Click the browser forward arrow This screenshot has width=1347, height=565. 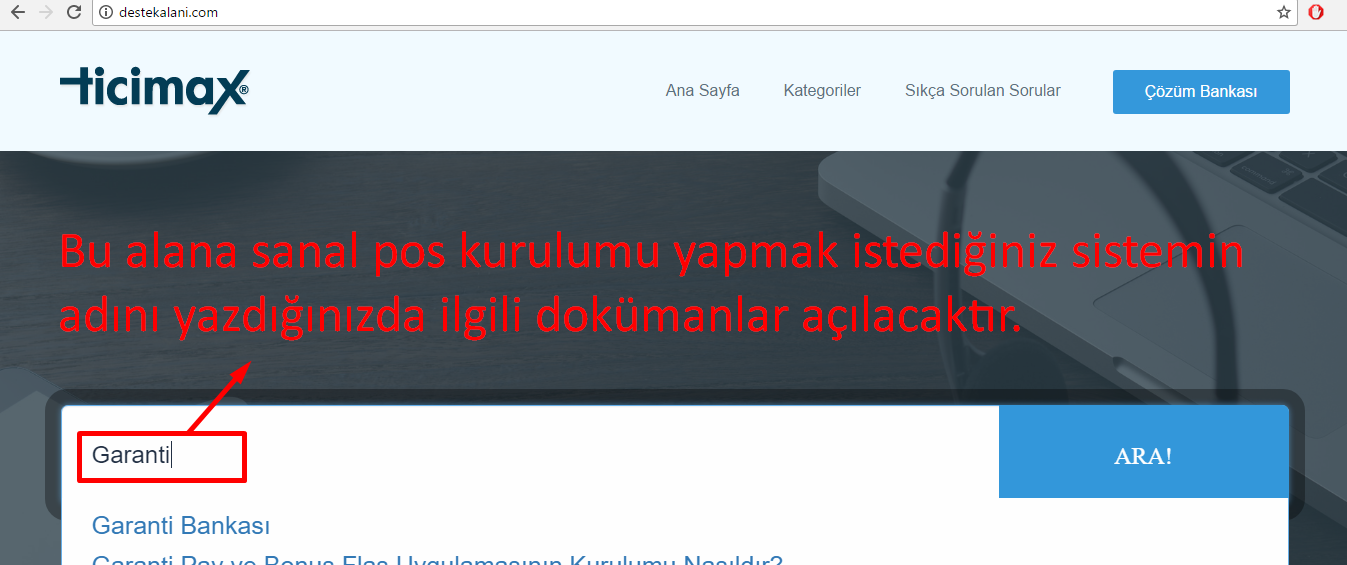pyautogui.click(x=45, y=13)
